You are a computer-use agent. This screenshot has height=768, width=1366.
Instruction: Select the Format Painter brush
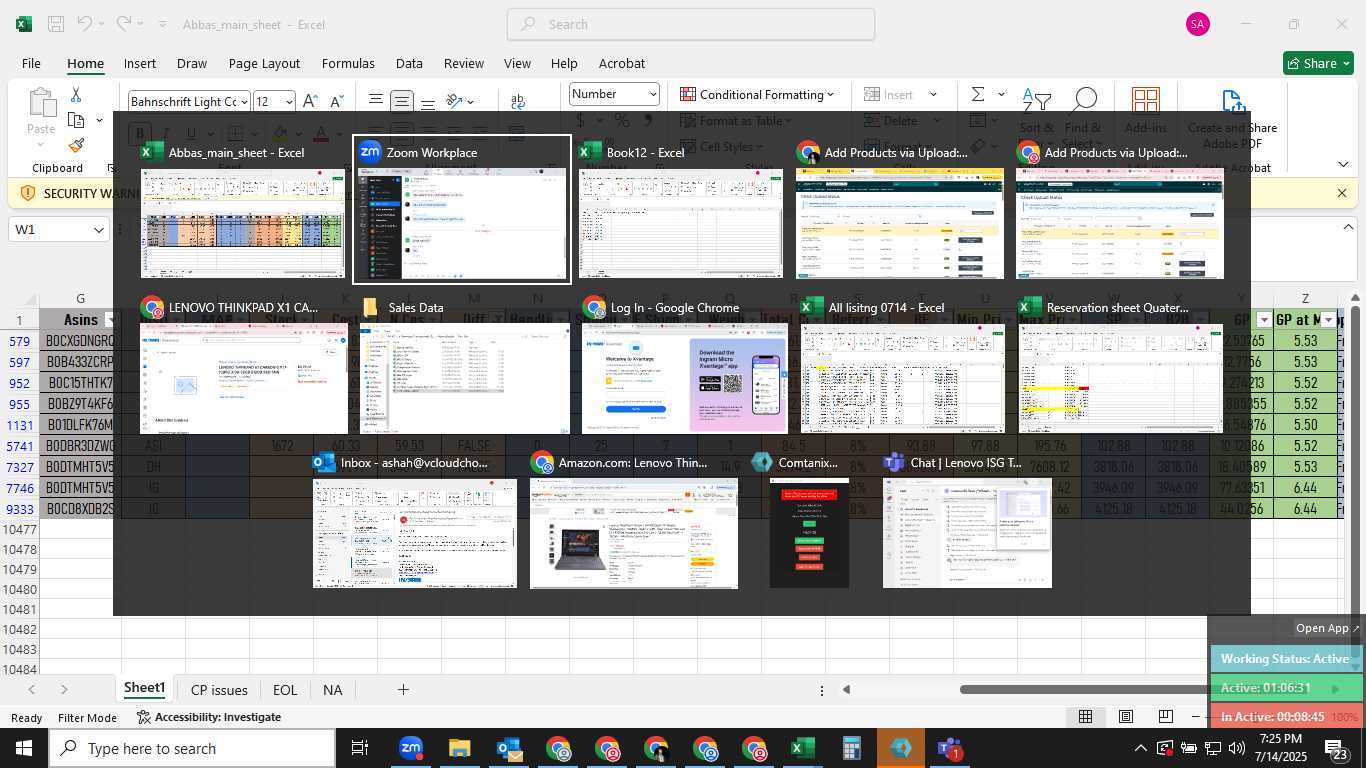click(76, 145)
